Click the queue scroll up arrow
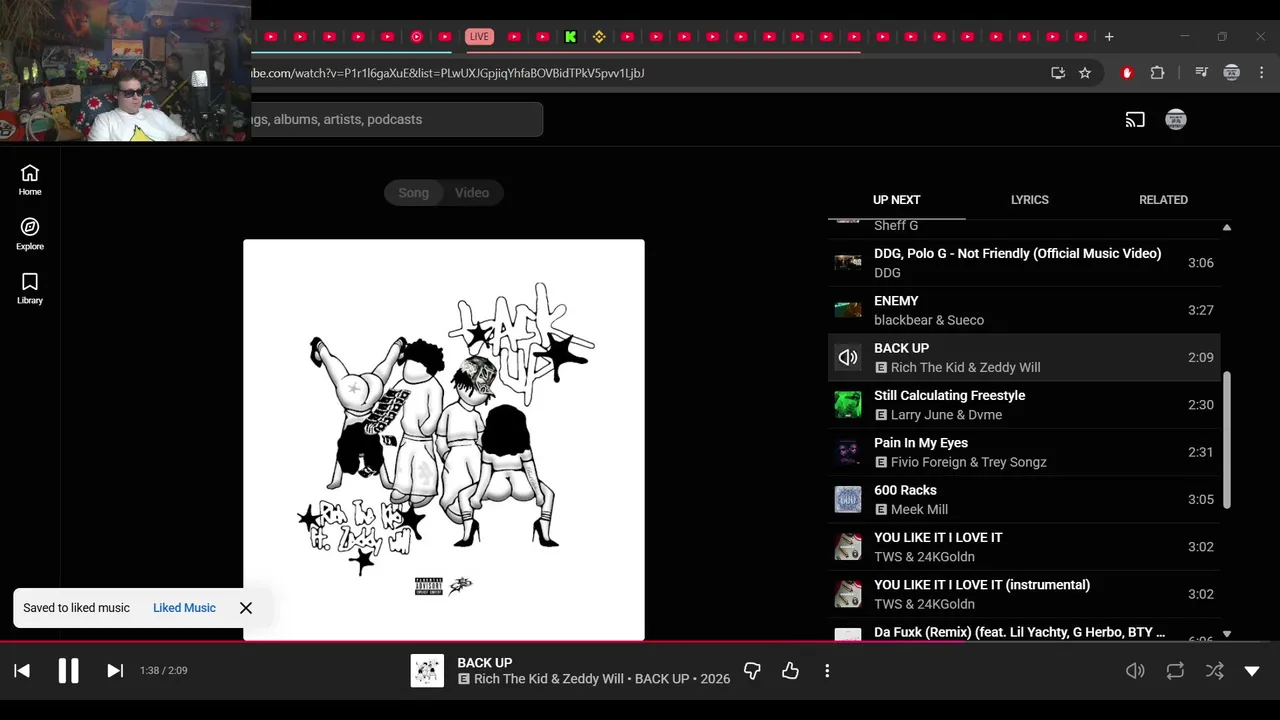The image size is (1280, 720). pos(1227,228)
